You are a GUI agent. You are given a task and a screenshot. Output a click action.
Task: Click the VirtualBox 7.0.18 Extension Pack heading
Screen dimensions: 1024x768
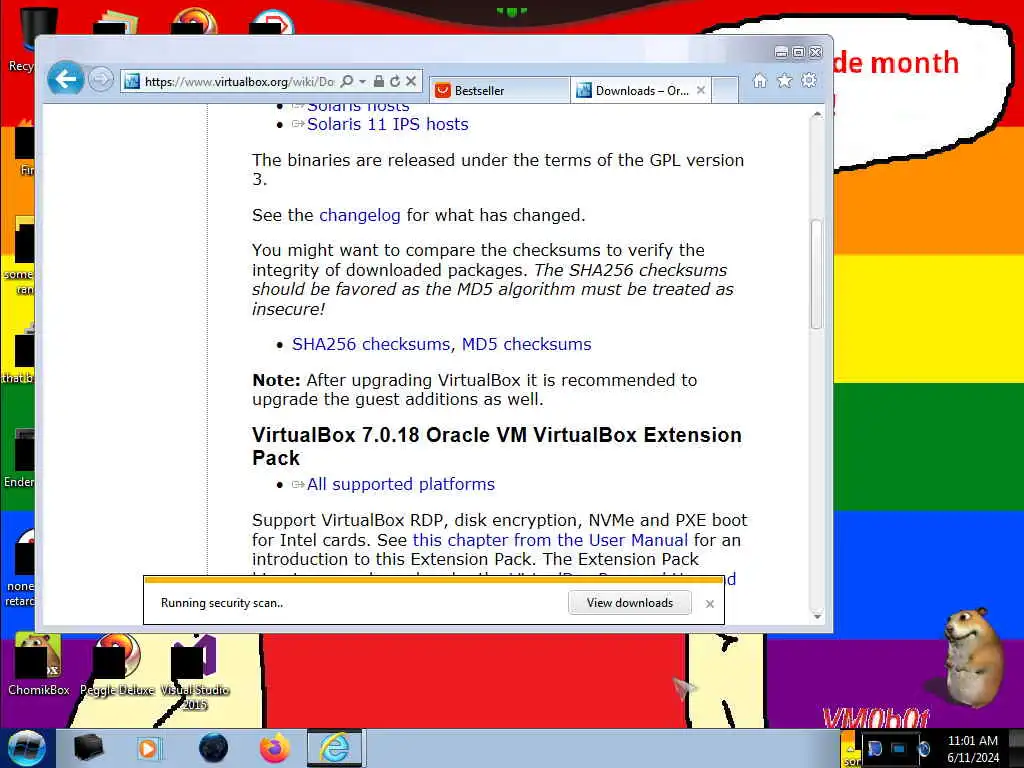[x=496, y=446]
